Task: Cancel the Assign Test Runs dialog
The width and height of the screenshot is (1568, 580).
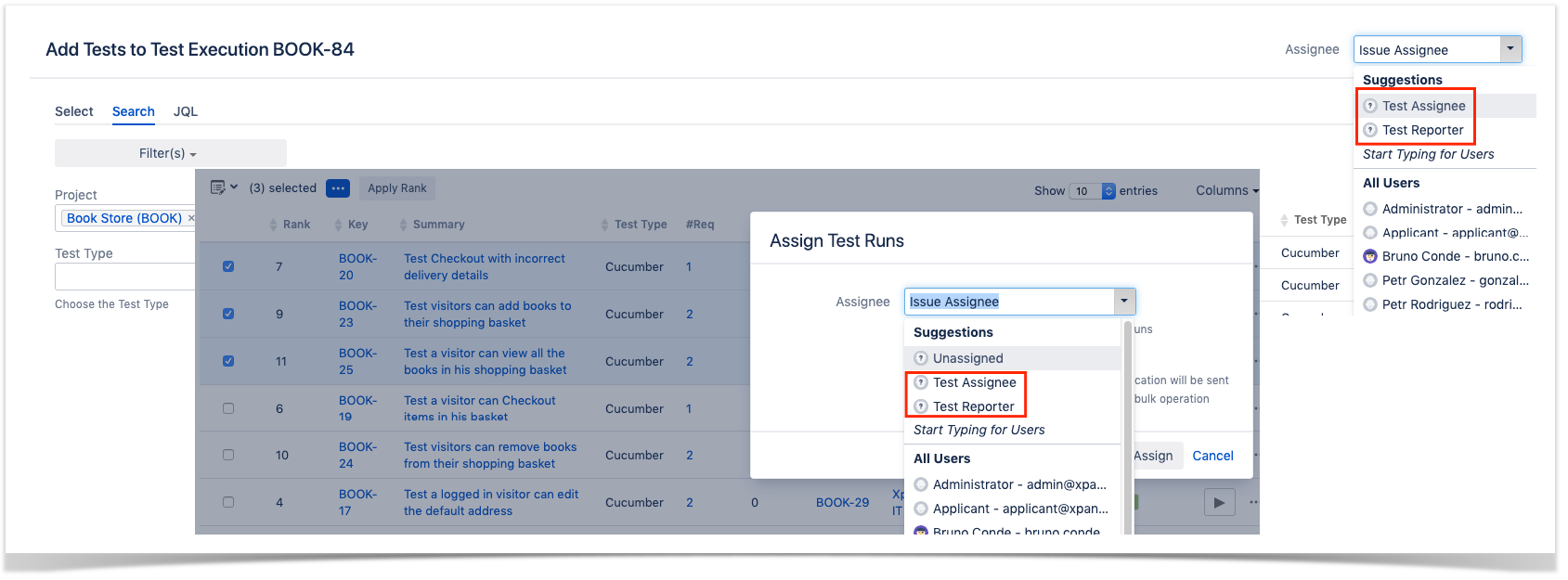Action: pyautogui.click(x=1212, y=456)
